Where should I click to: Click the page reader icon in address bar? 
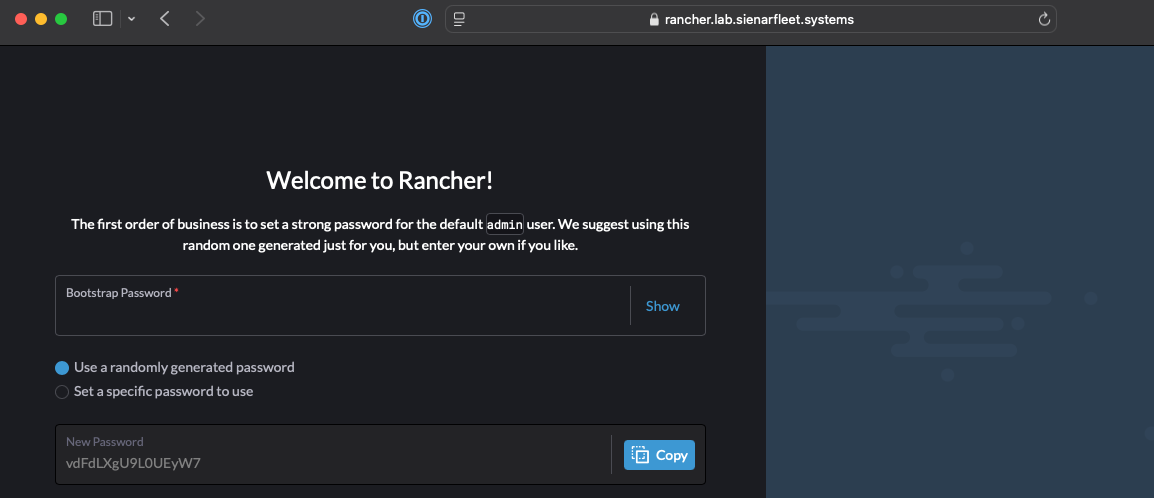(459, 19)
